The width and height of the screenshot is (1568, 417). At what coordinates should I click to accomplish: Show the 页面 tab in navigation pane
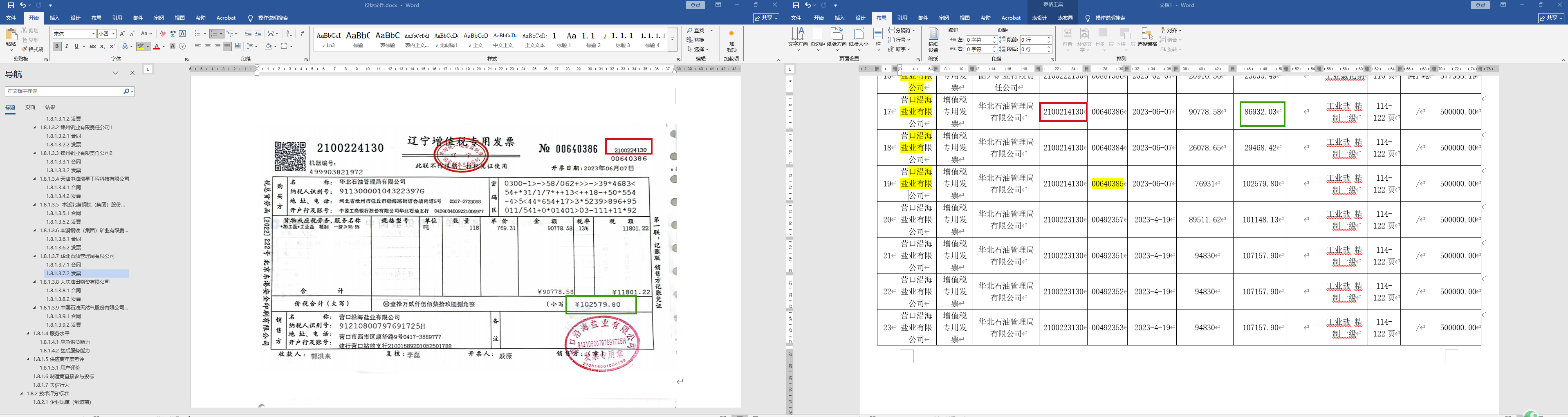[x=30, y=107]
